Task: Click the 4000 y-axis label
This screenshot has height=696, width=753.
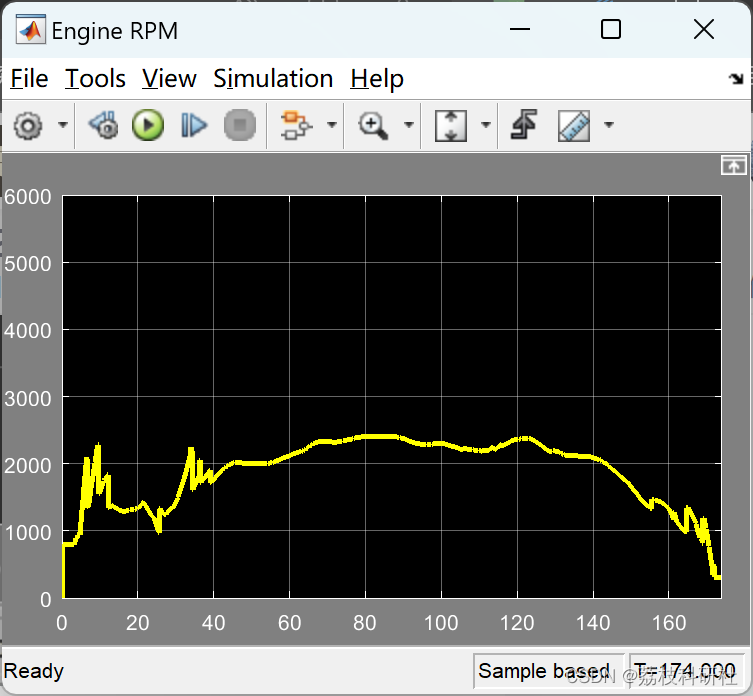Action: (x=28, y=331)
